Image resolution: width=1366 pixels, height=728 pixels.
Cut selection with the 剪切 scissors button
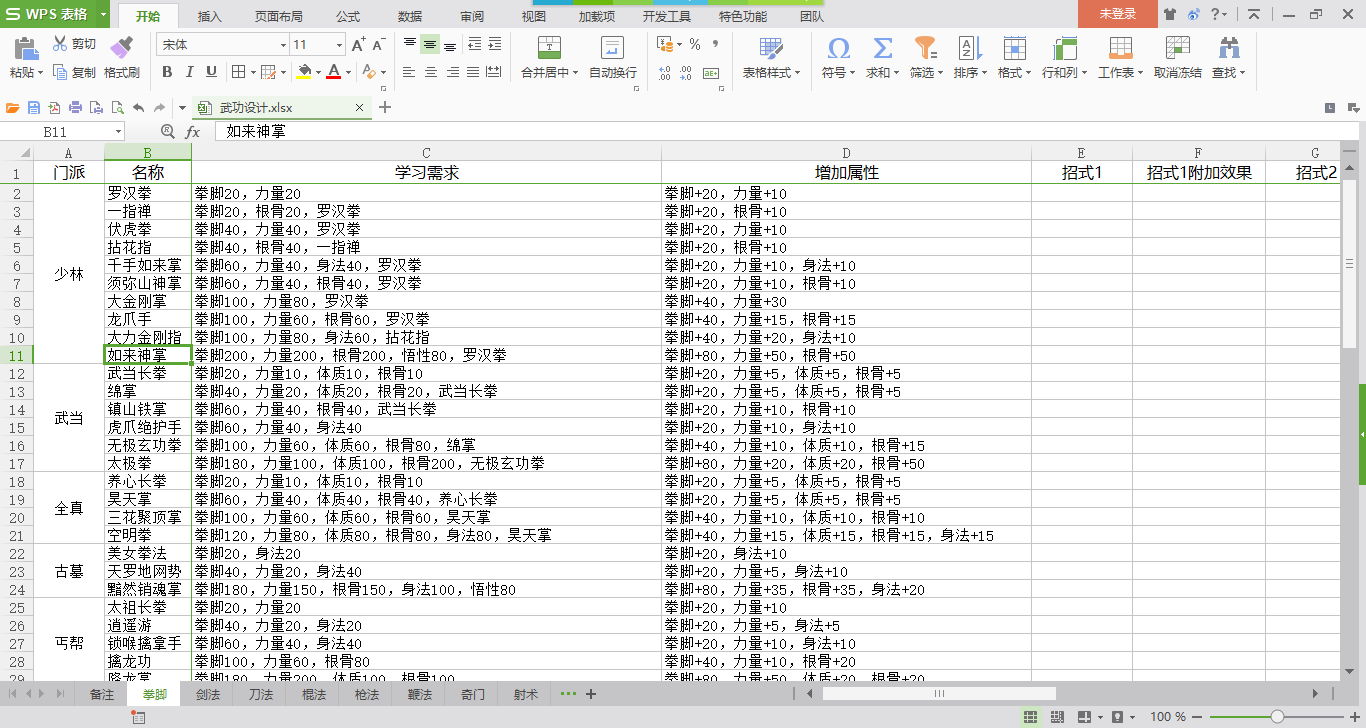click(x=74, y=44)
